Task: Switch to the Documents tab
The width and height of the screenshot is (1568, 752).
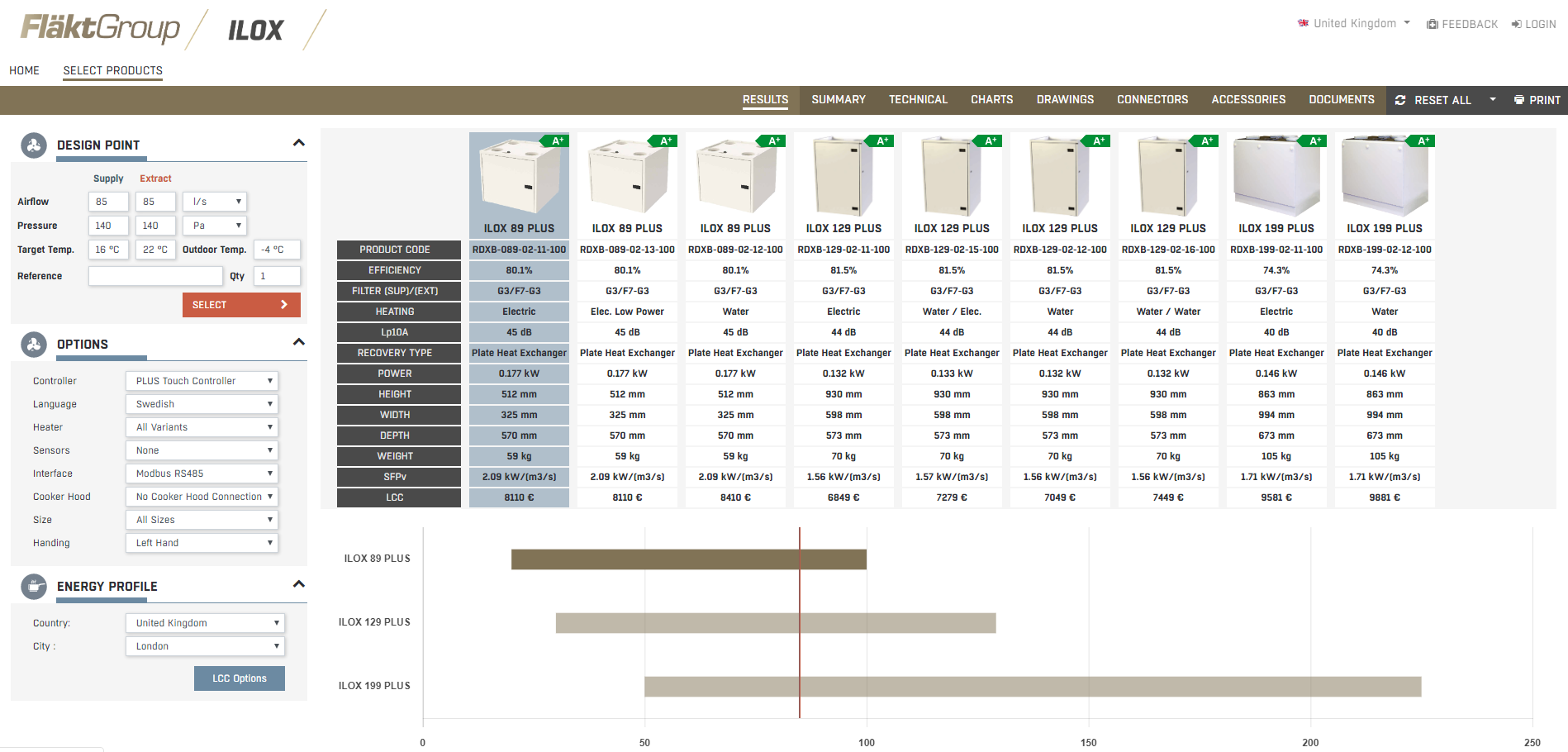Action: click(1342, 100)
